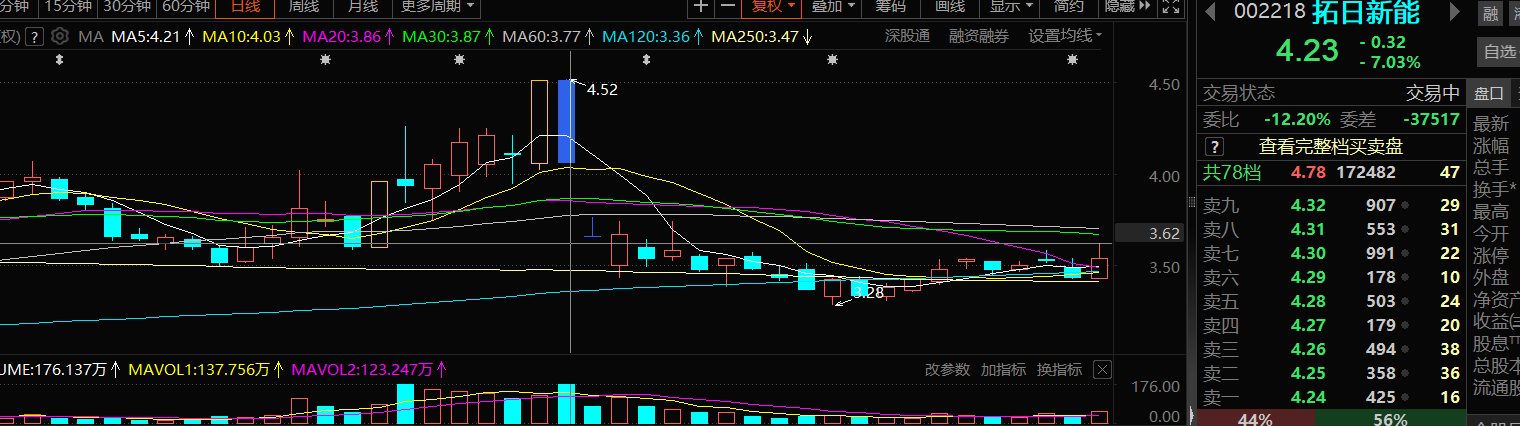Toggle MA60 line indicator

[x=549, y=37]
